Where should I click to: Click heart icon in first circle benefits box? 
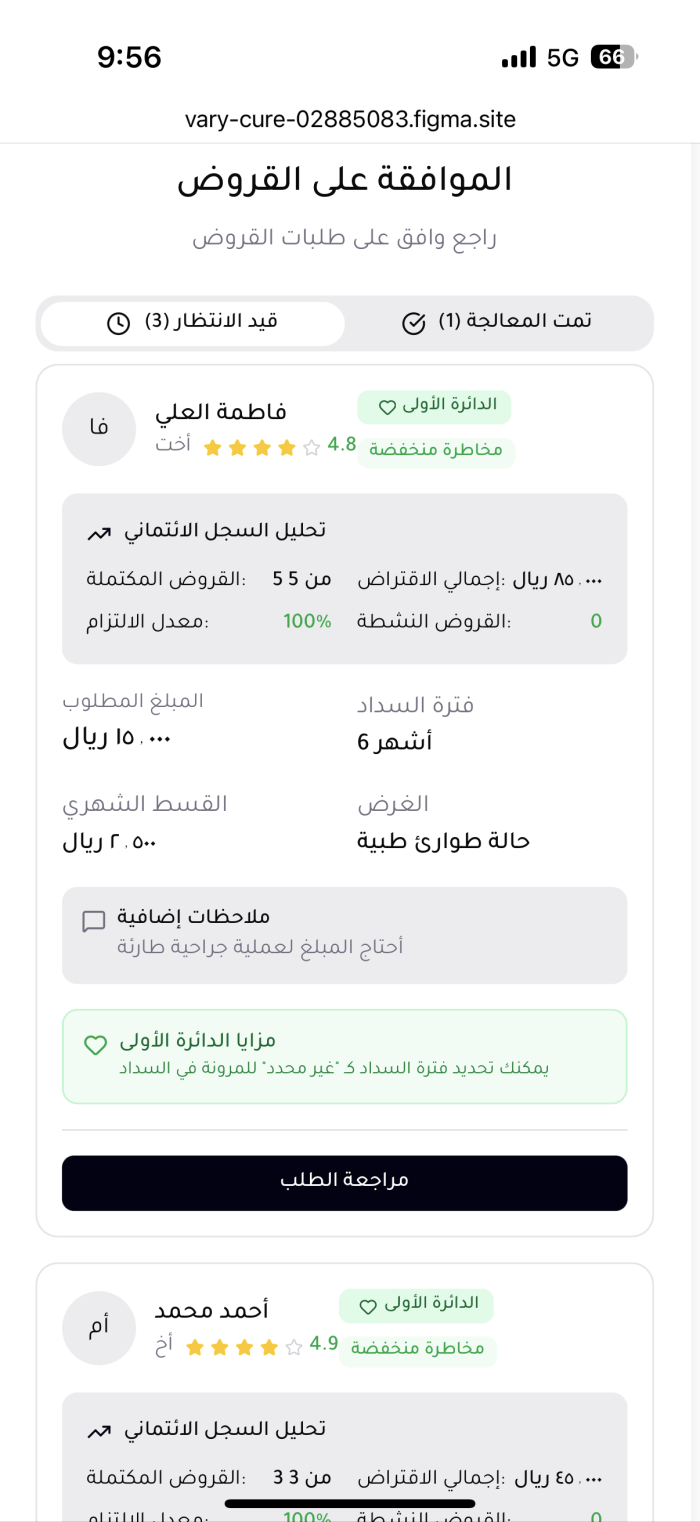click(95, 1045)
